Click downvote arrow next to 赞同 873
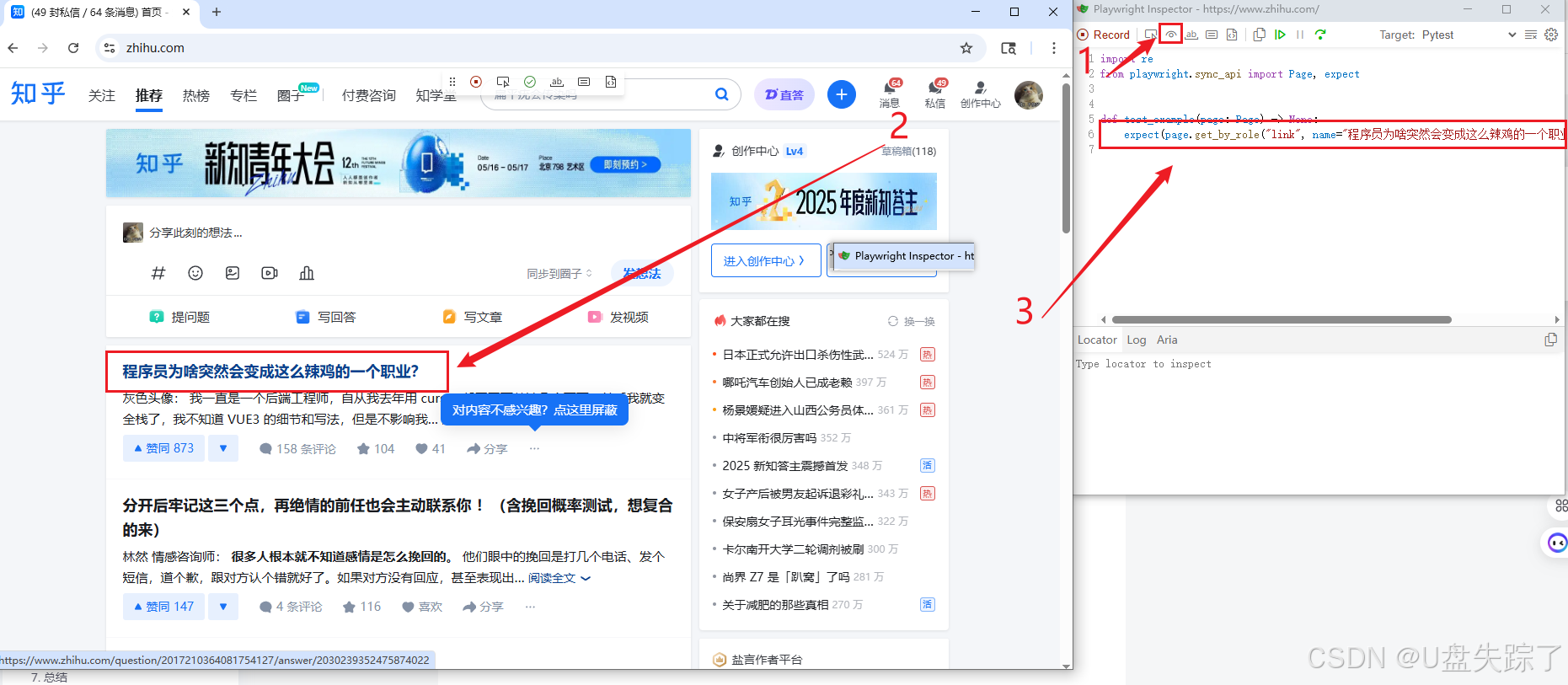The image size is (1568, 685). click(223, 448)
